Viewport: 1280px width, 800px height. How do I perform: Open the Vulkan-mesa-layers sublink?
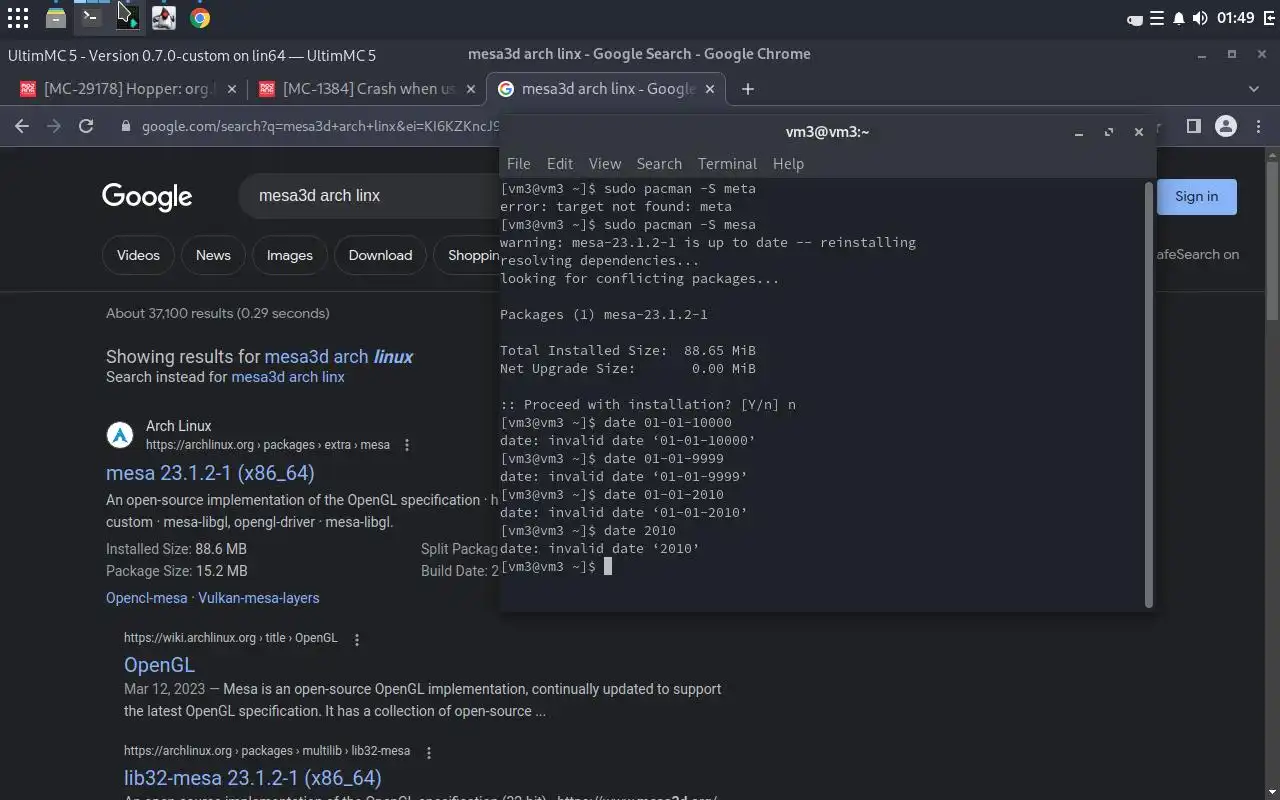pos(259,598)
